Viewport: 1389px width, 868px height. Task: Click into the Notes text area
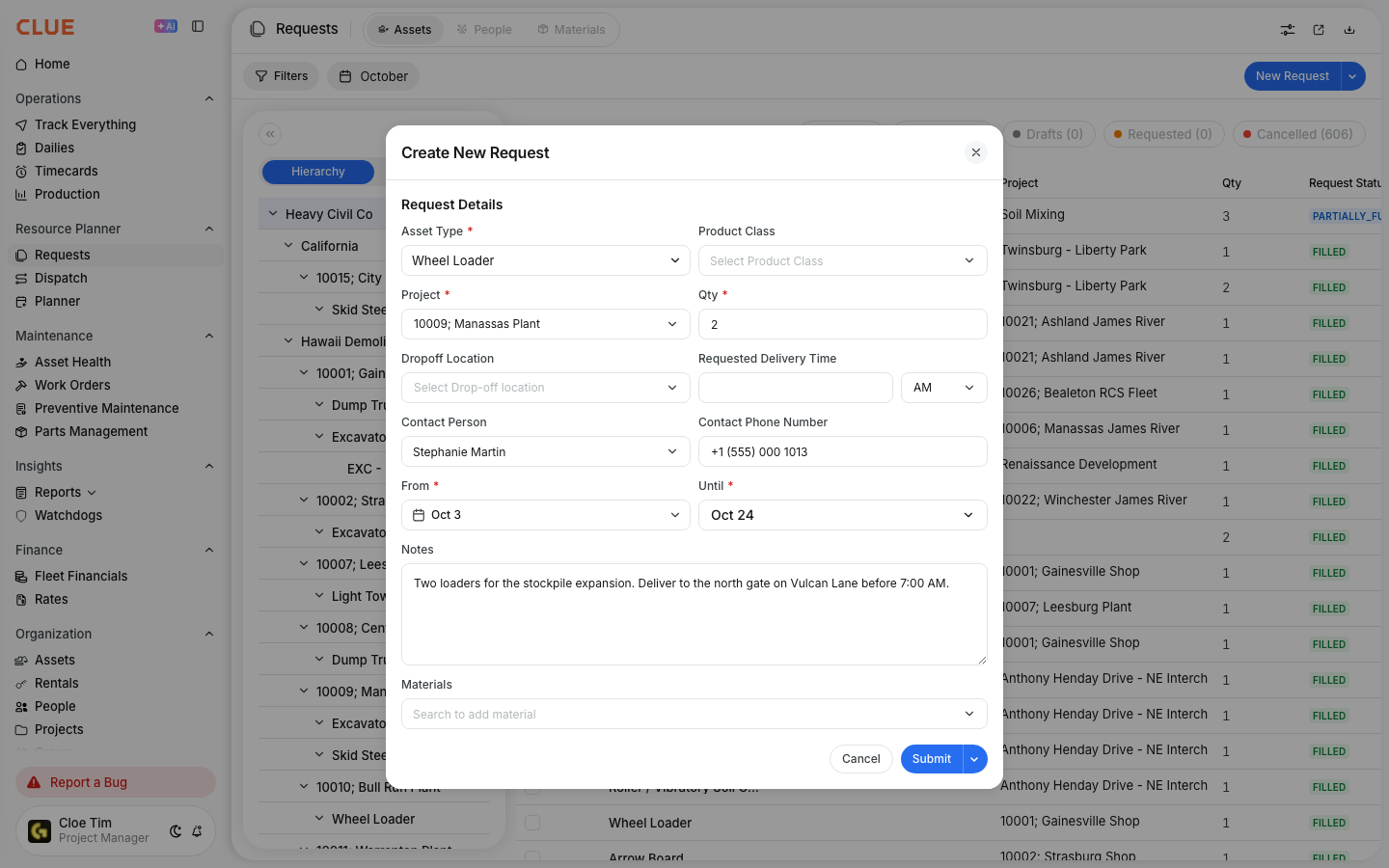(694, 614)
